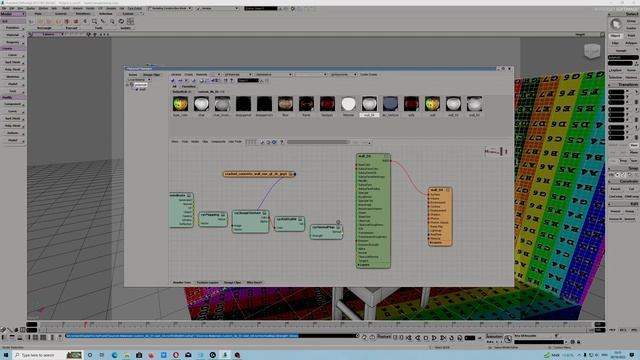
Task: Click the red playhead marker on the timeline
Action: click(85, 324)
